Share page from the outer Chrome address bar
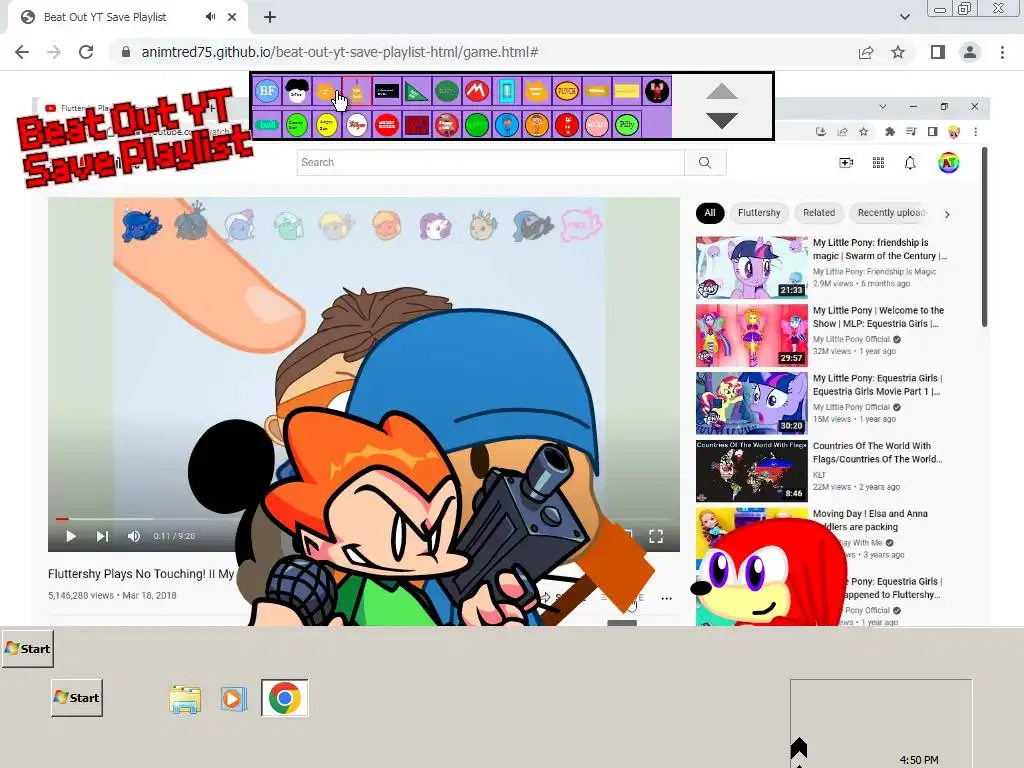 (866, 52)
